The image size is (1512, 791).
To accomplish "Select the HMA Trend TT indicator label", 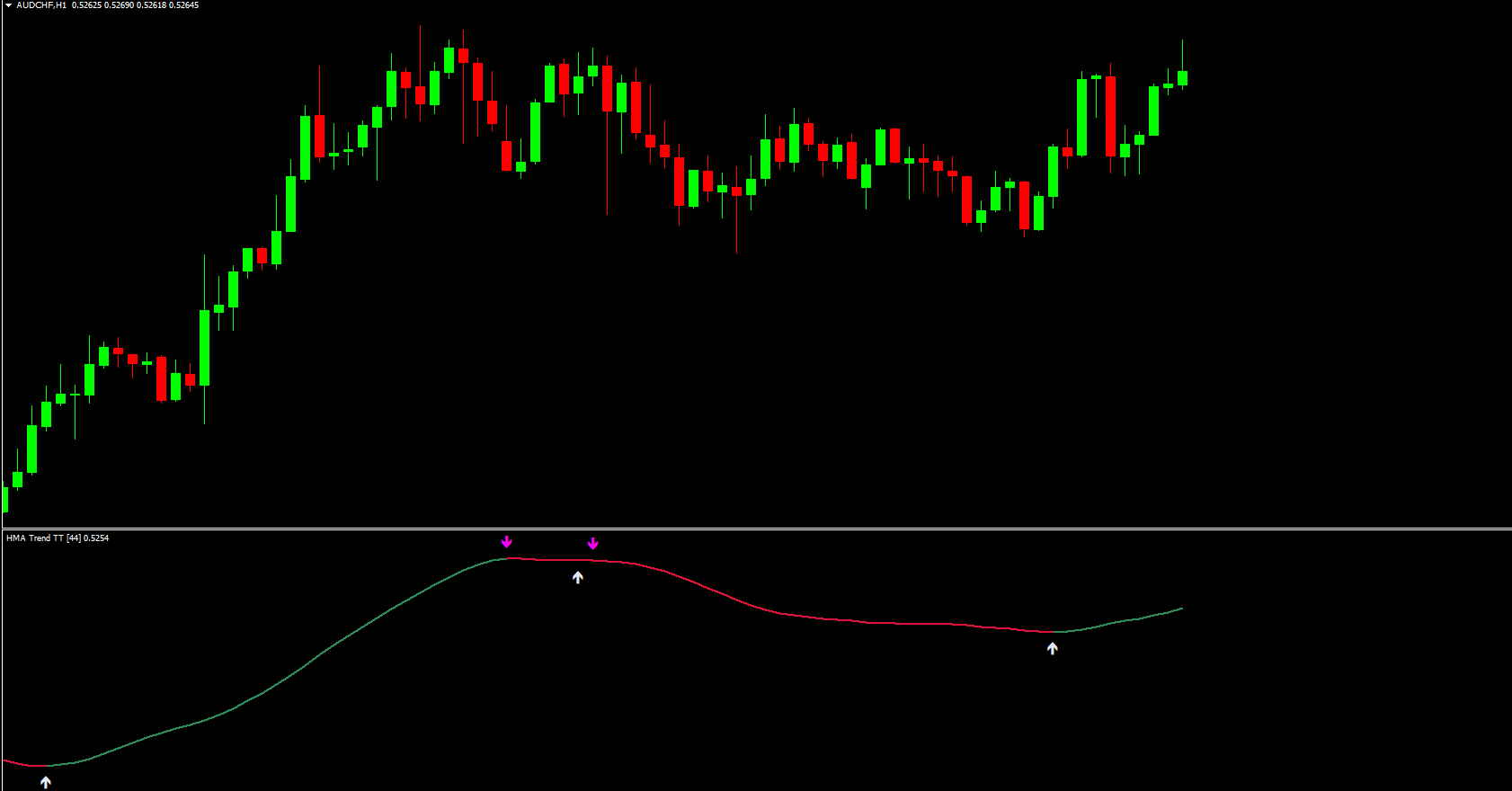I will click(57, 538).
